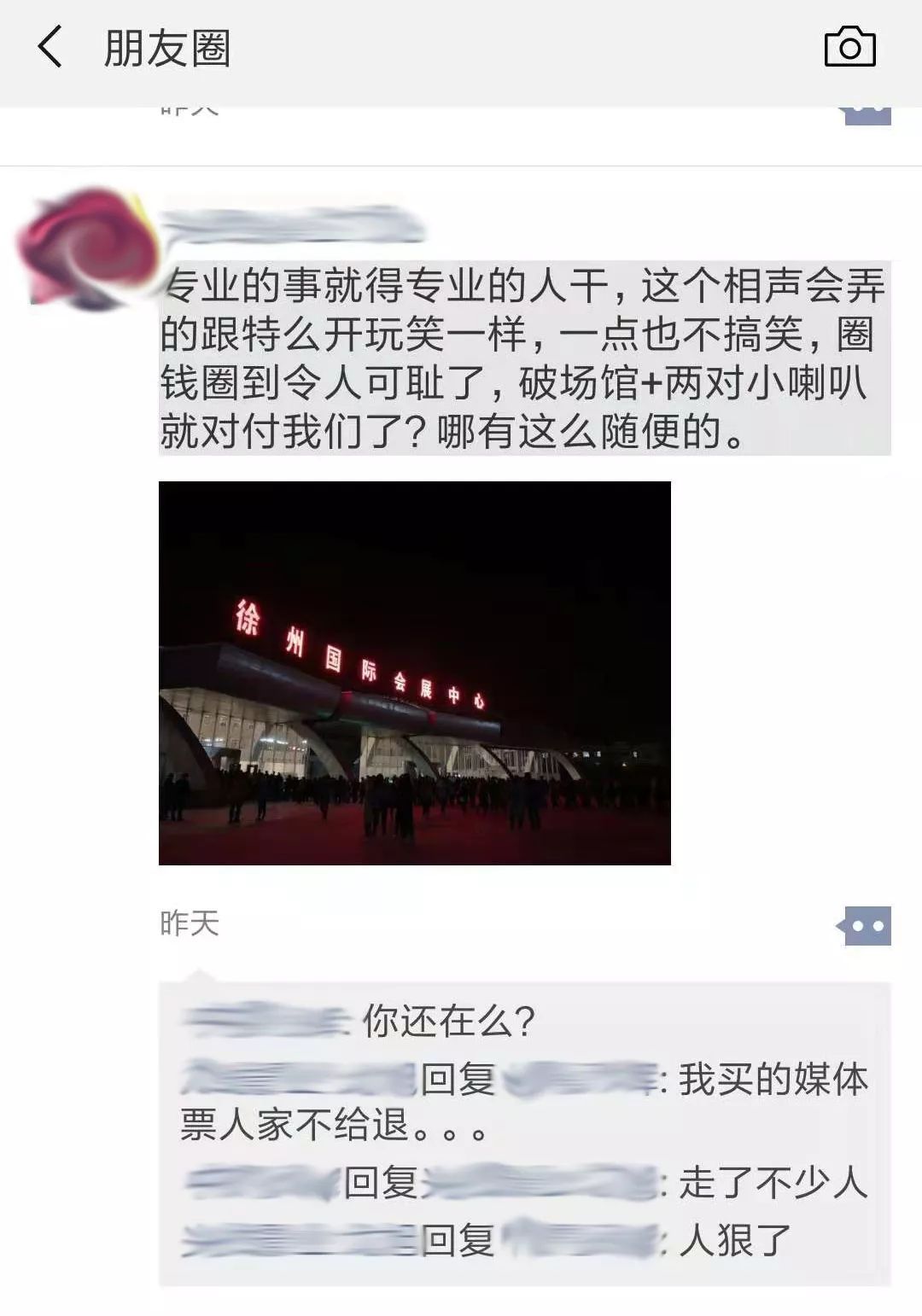Reply to the comment 你还在么?
The width and height of the screenshot is (922, 1316).
click(449, 1021)
